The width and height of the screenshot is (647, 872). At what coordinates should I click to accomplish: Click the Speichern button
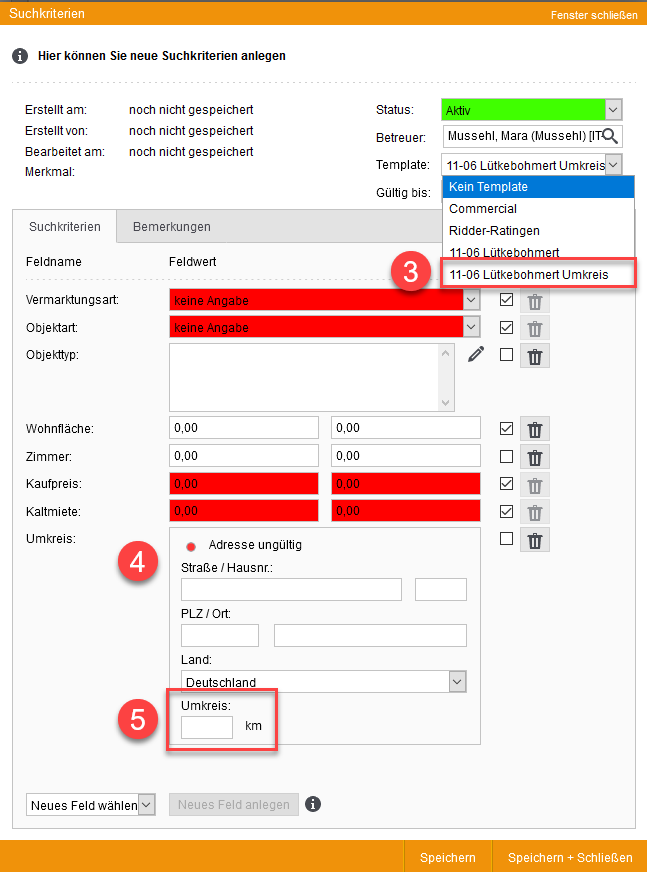[448, 857]
